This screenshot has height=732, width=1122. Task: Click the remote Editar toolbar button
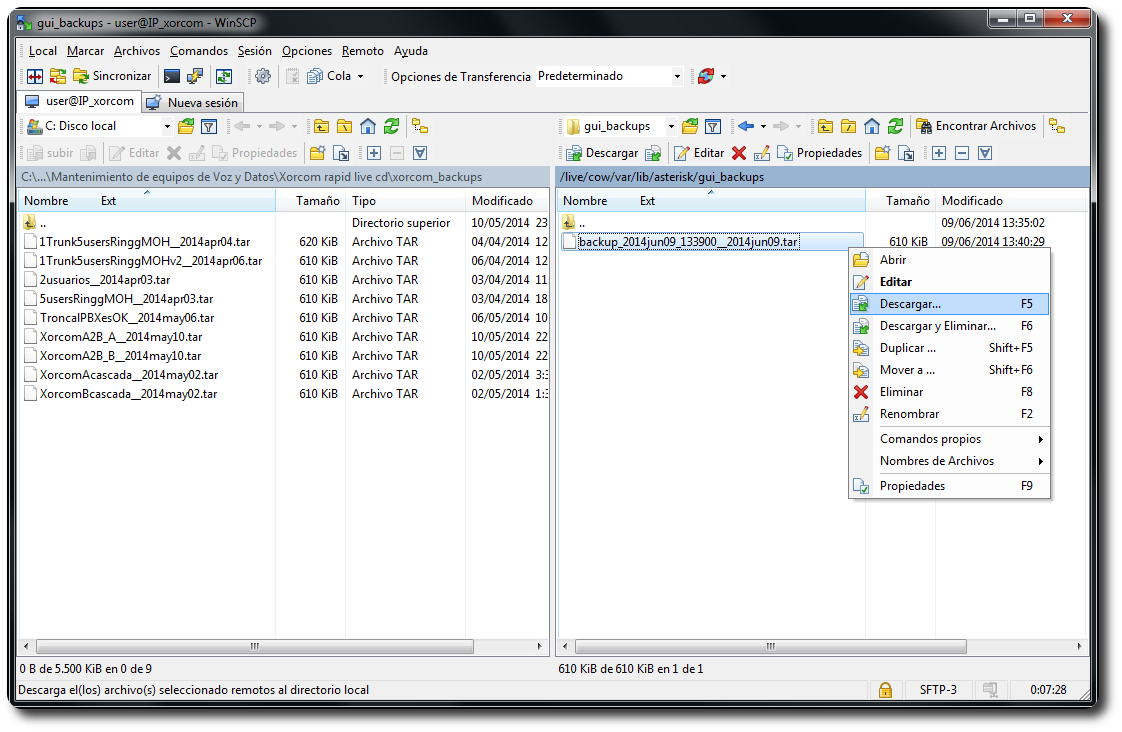pos(700,153)
